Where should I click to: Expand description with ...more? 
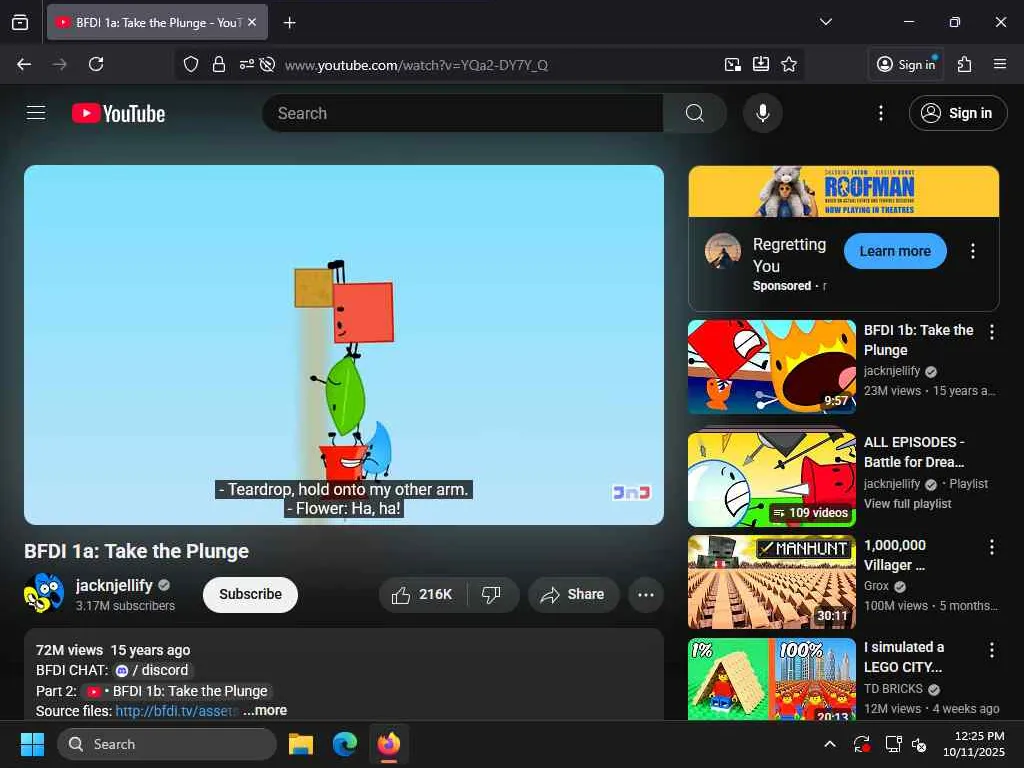[264, 711]
